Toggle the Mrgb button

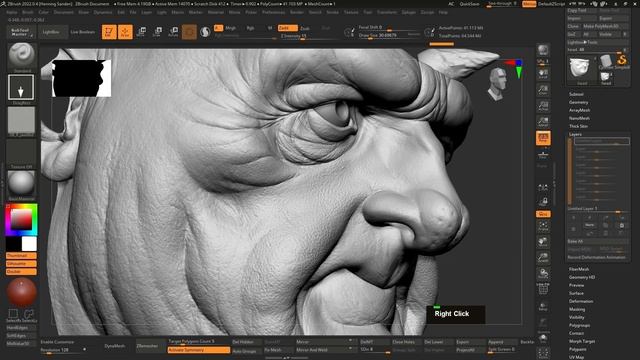231,28
